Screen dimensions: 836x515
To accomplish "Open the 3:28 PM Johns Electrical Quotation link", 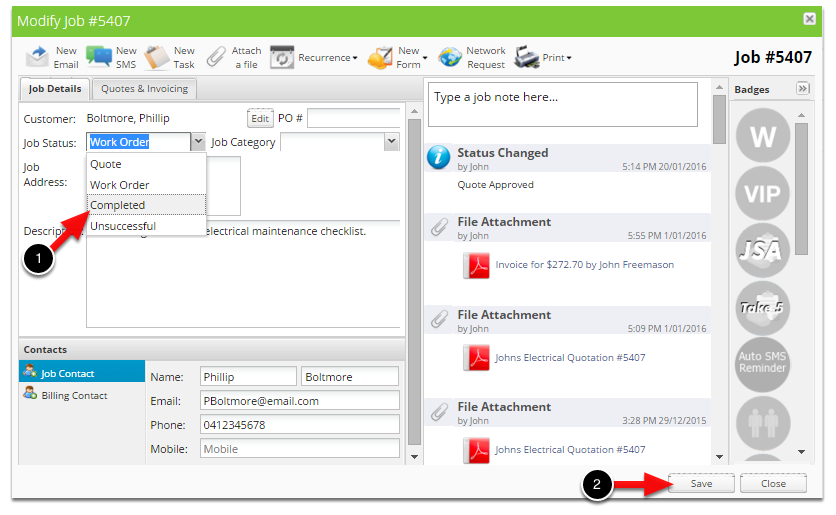I will tap(570, 450).
